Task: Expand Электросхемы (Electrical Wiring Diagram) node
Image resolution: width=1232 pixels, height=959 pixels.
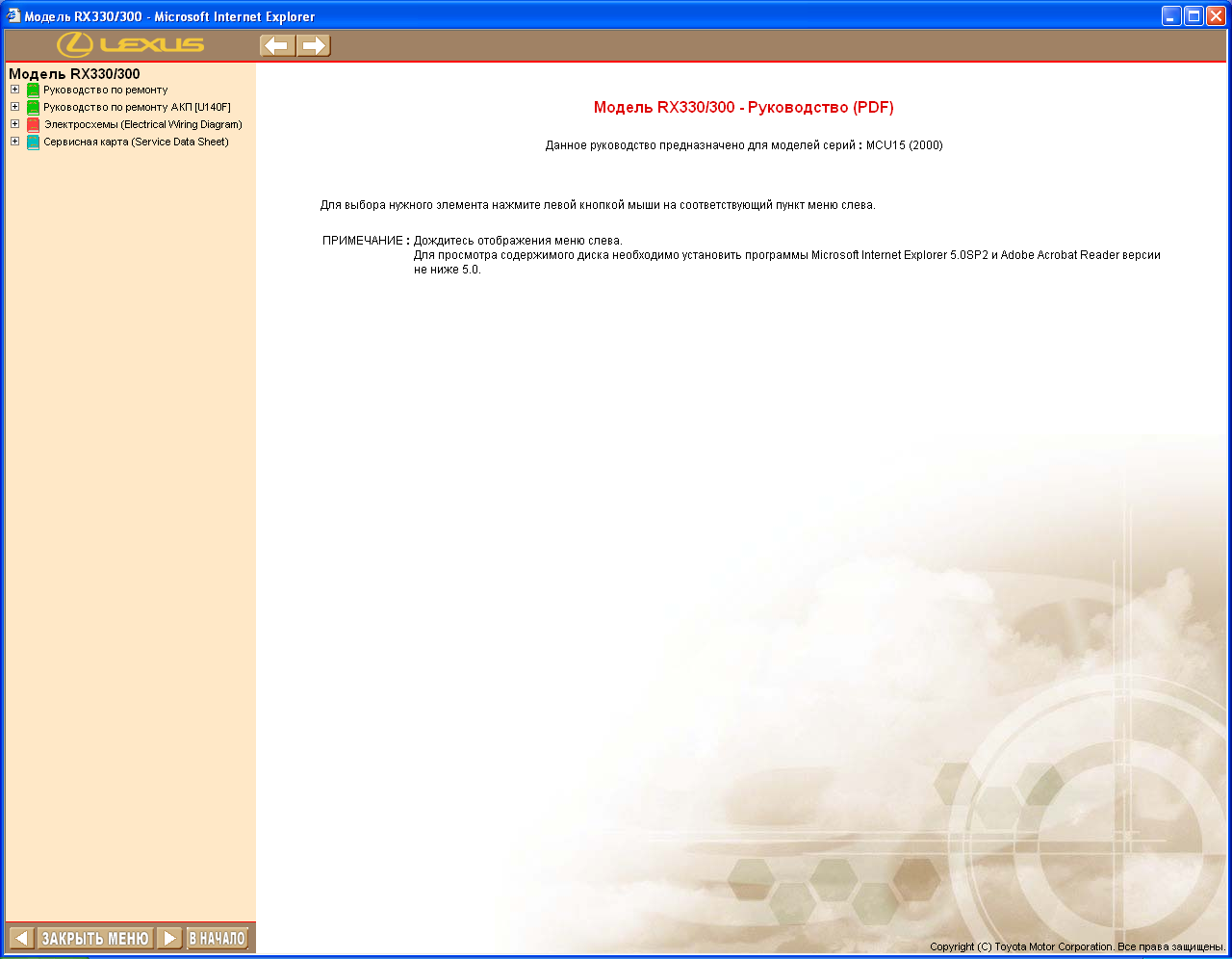Action: (x=14, y=124)
